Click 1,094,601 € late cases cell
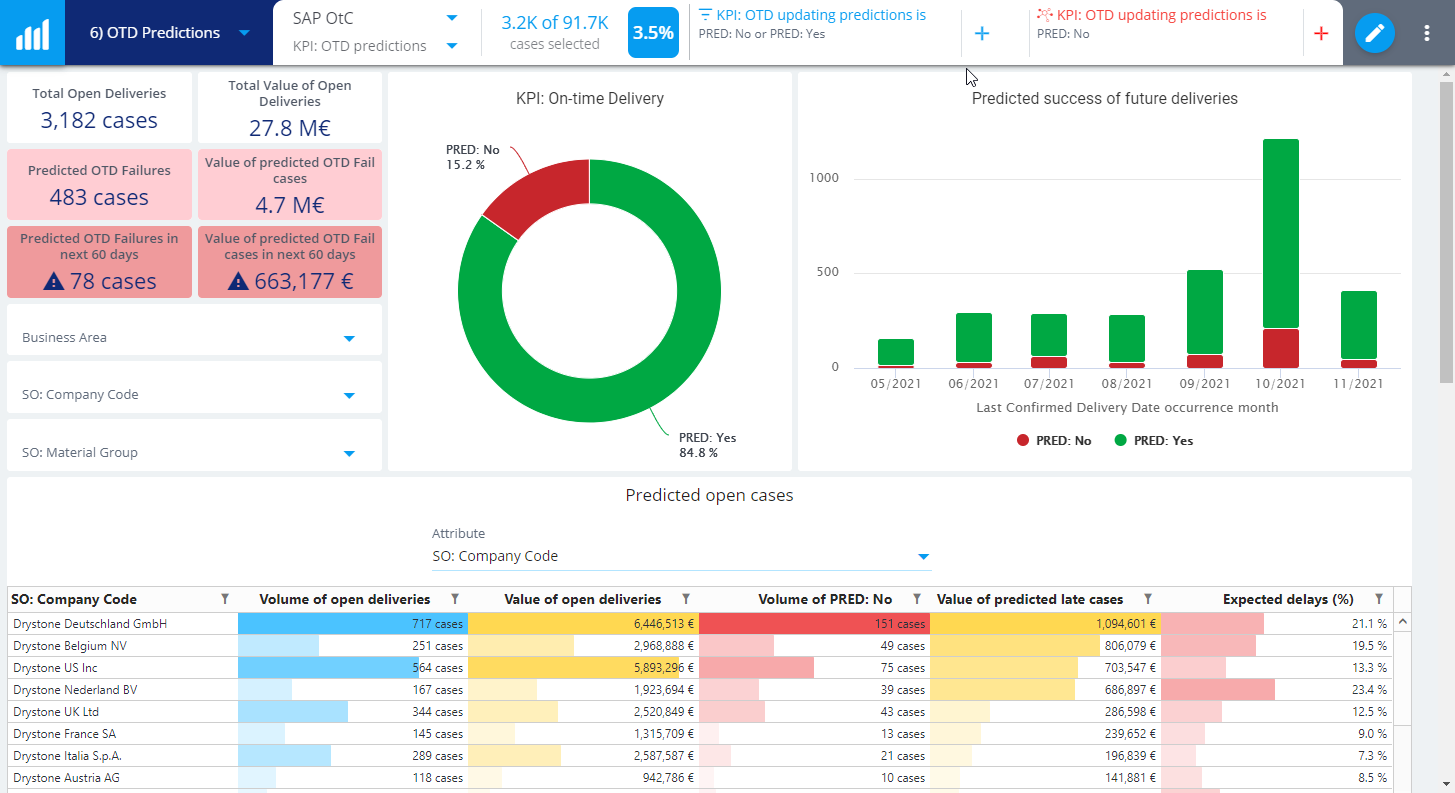This screenshot has width=1455, height=793. coord(1045,623)
